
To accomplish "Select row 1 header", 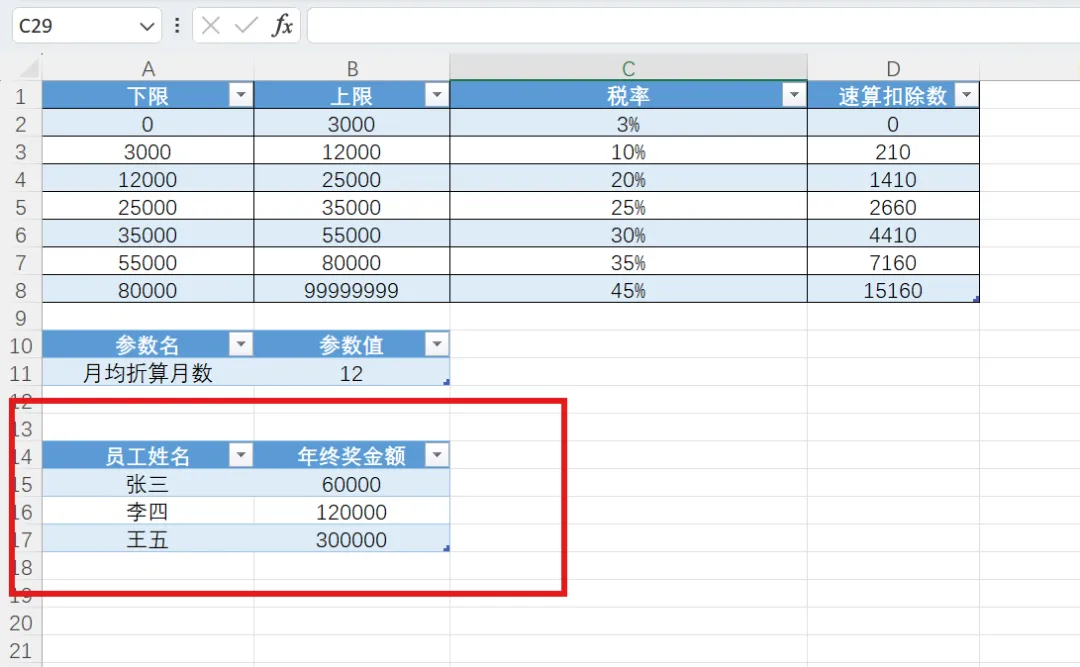I will 21,96.
